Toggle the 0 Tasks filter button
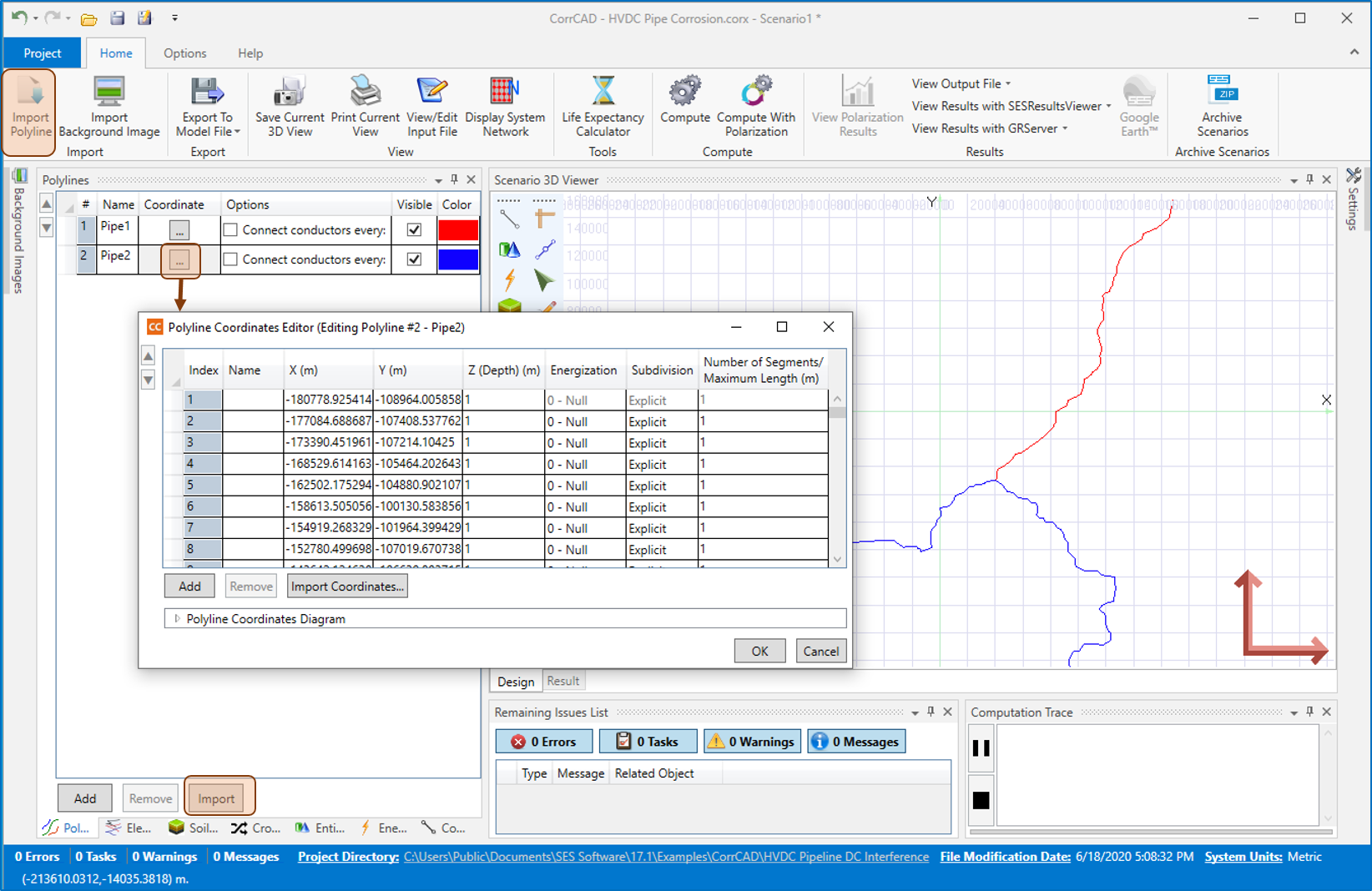 tap(648, 742)
